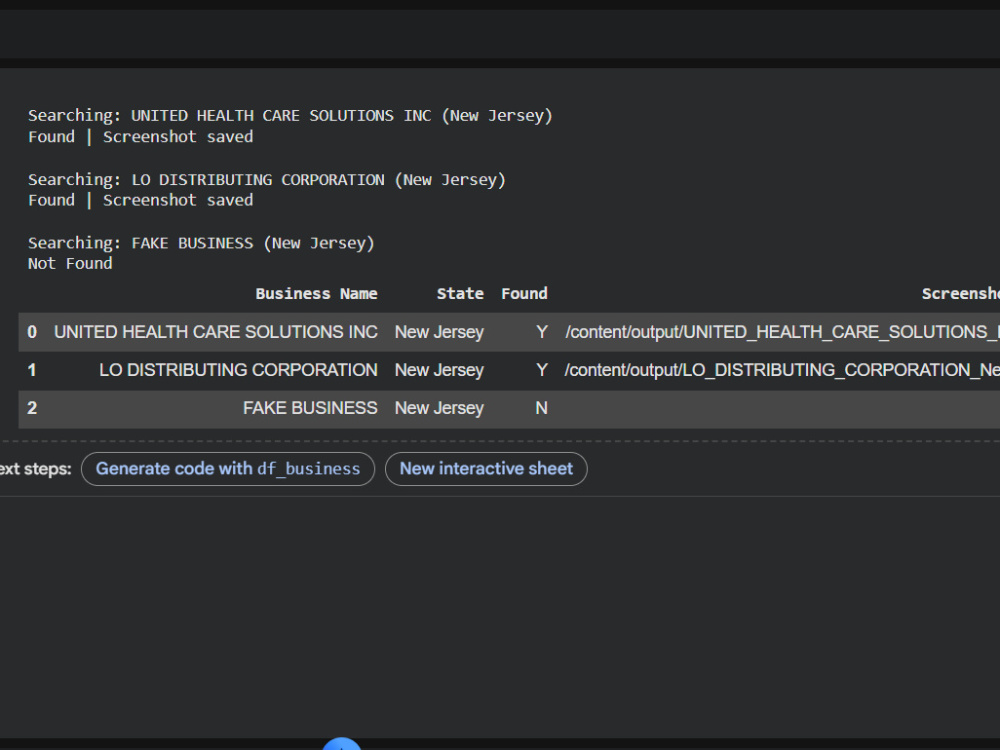This screenshot has width=1000, height=750.
Task: Click log line Searching: FAKE BUSINESS
Action: pos(201,243)
